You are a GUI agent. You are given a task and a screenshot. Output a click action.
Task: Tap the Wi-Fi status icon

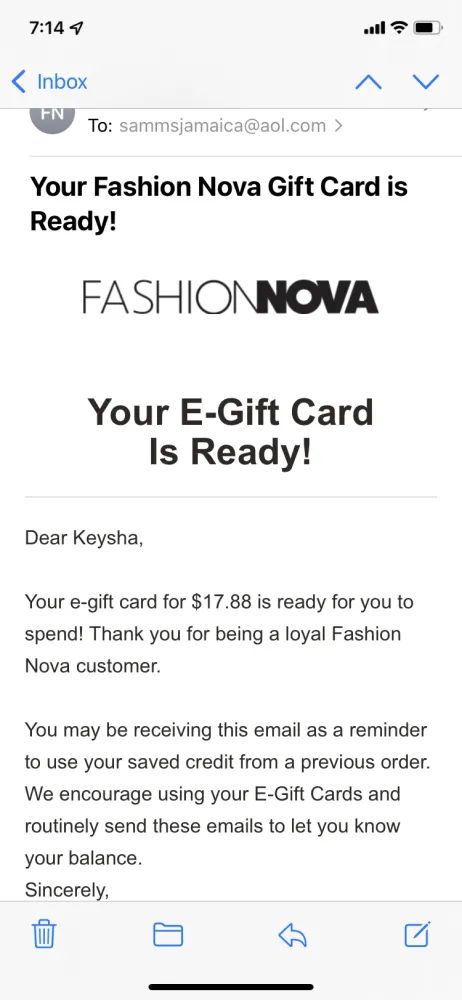tap(399, 27)
